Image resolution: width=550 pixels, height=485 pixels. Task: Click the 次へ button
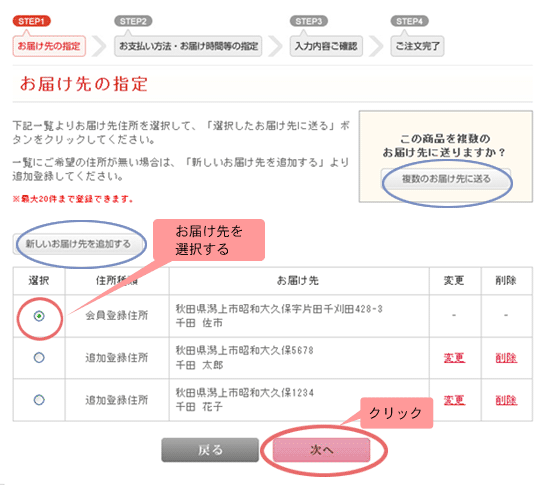pyautogui.click(x=322, y=450)
